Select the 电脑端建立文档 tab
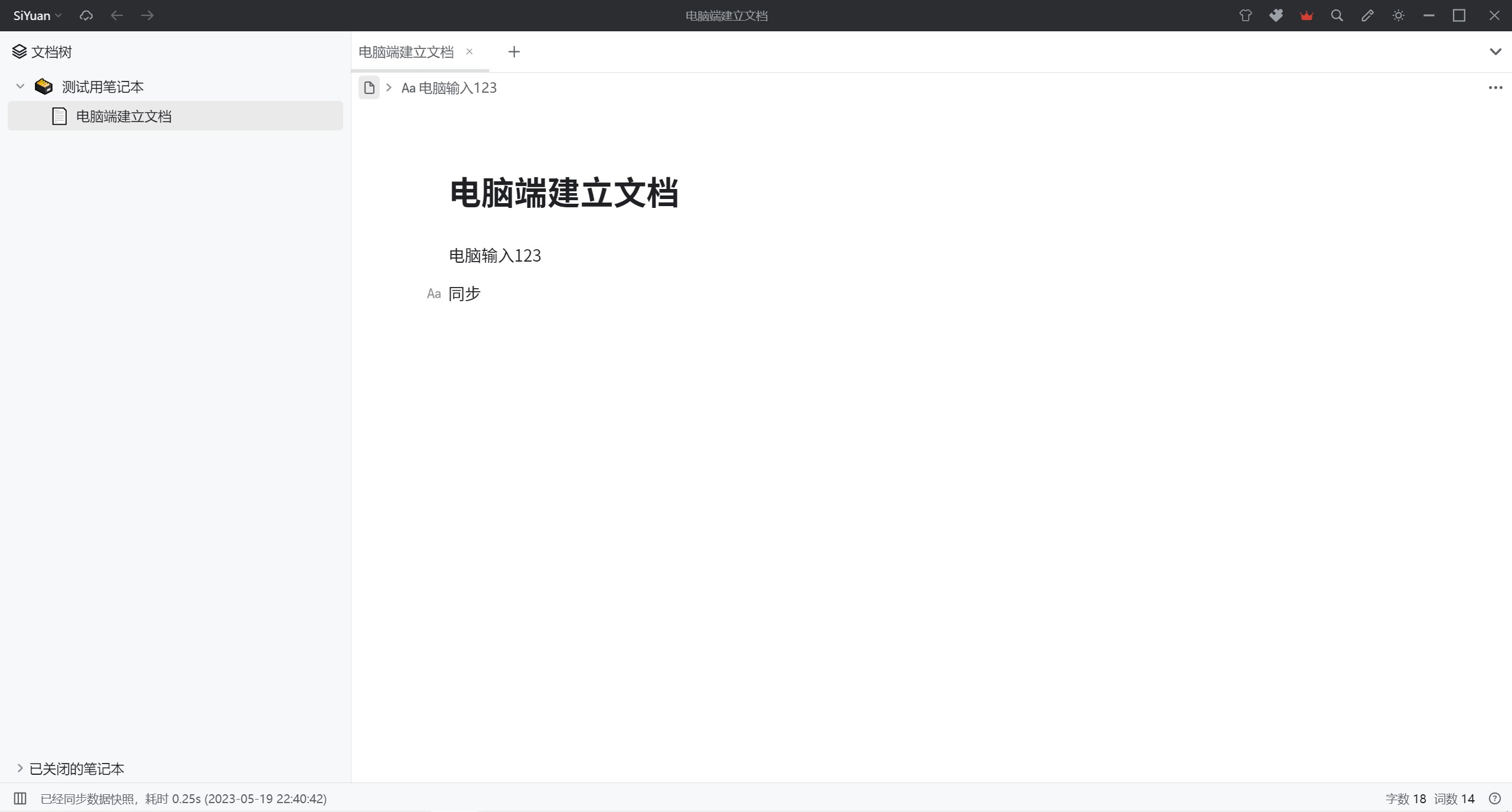 [x=406, y=52]
